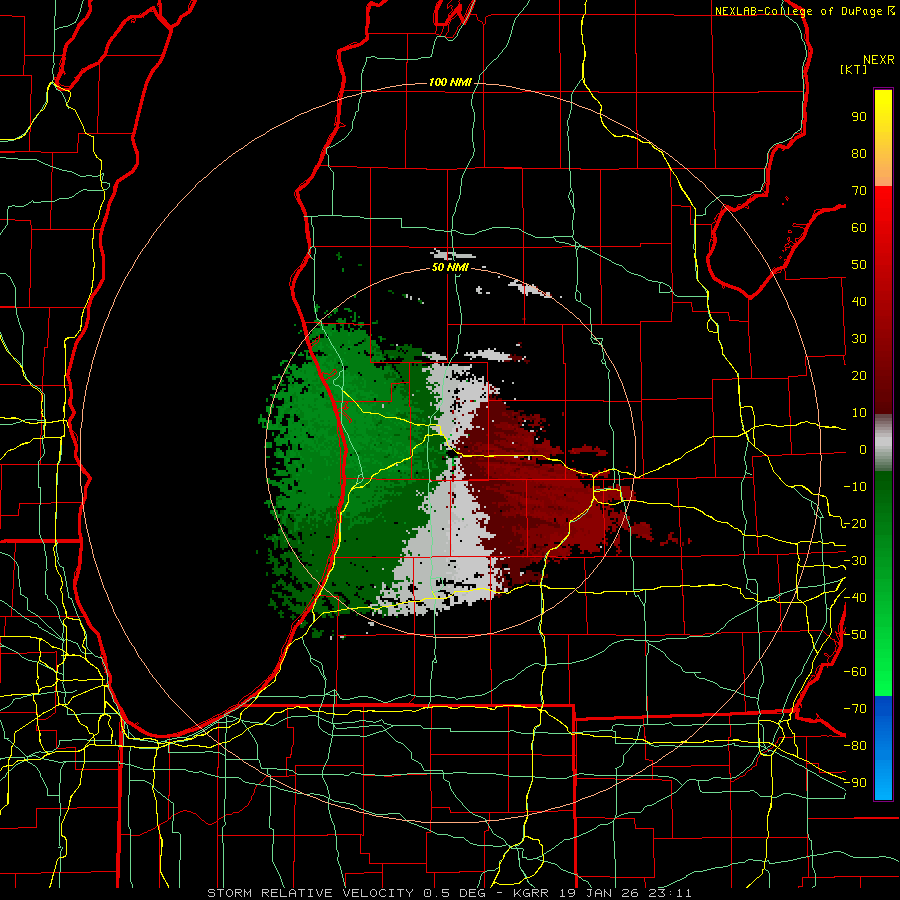900x900 pixels.
Task: Click the -90 value on the velocity scale
Action: point(855,783)
